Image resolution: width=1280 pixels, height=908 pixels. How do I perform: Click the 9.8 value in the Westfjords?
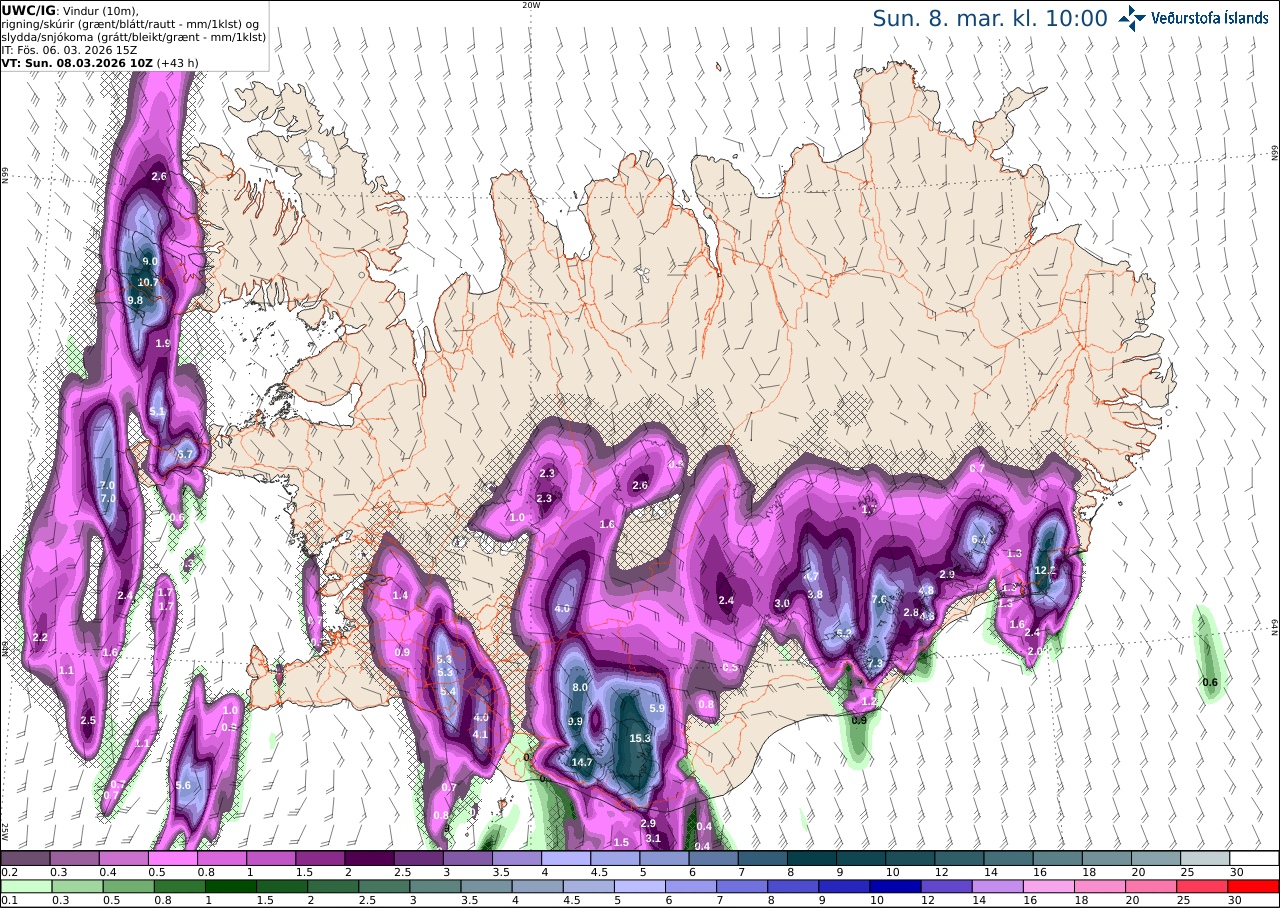click(x=136, y=300)
